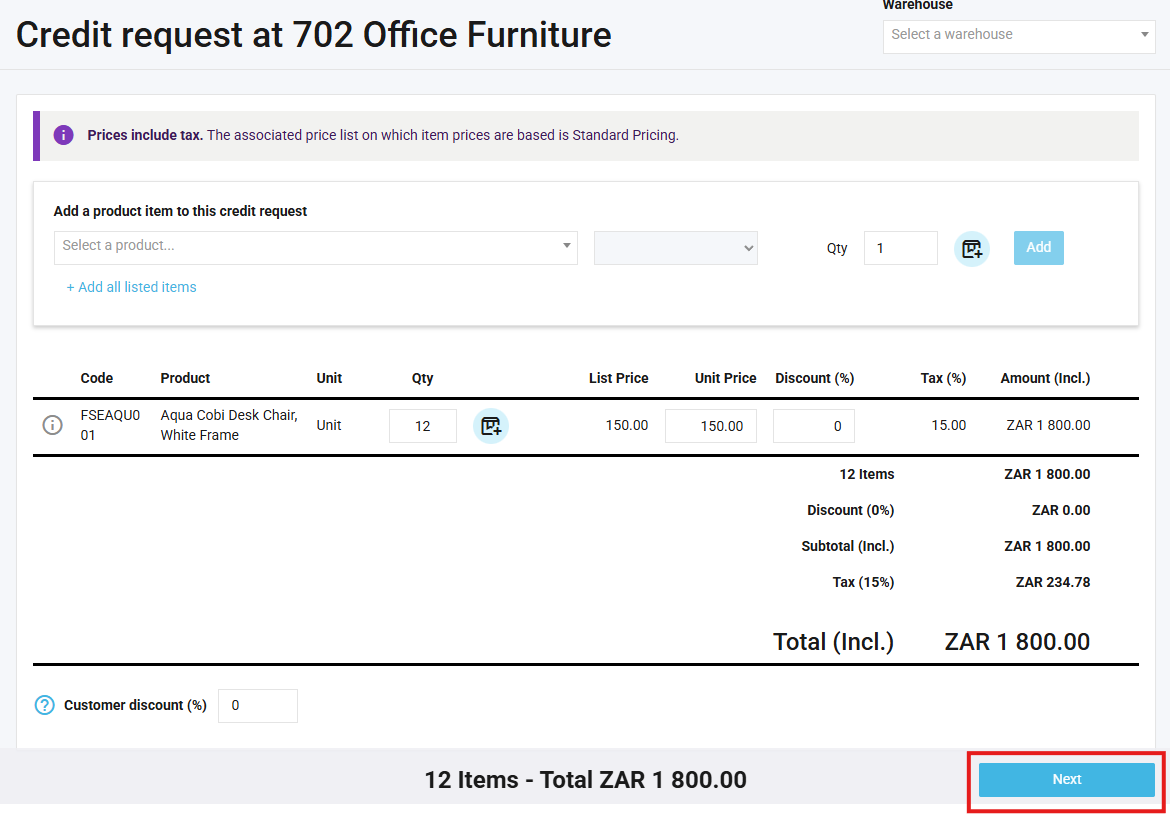Click the Add all listed items link

(131, 287)
